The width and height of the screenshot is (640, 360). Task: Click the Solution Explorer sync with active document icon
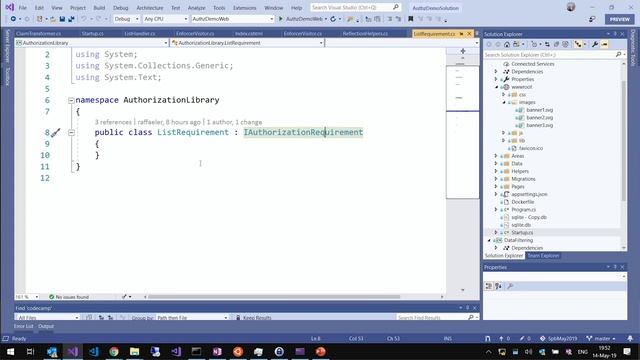(547, 44)
